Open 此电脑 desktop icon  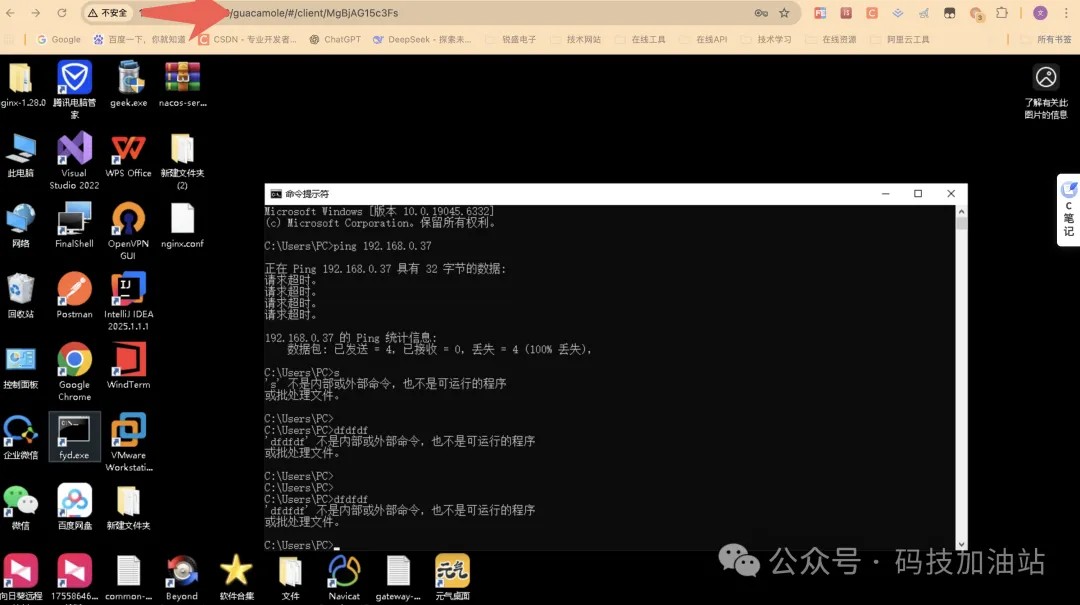click(x=21, y=155)
